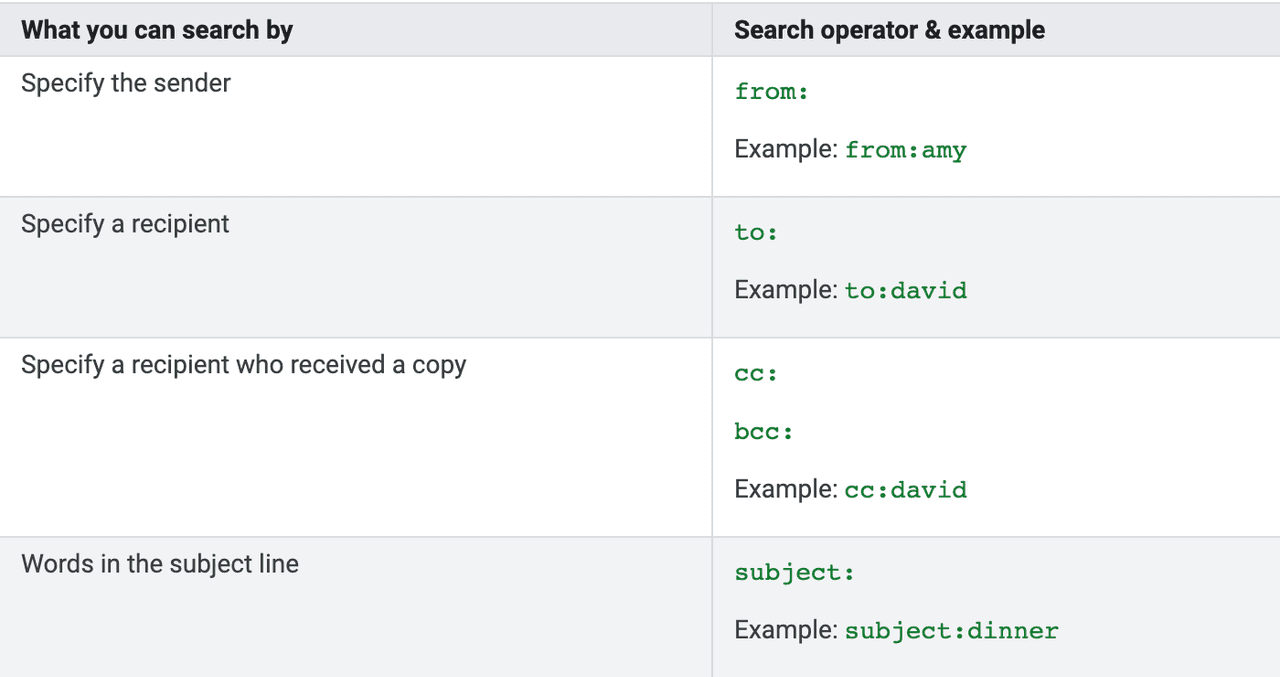Click the 'cc:david' example code

click(905, 490)
